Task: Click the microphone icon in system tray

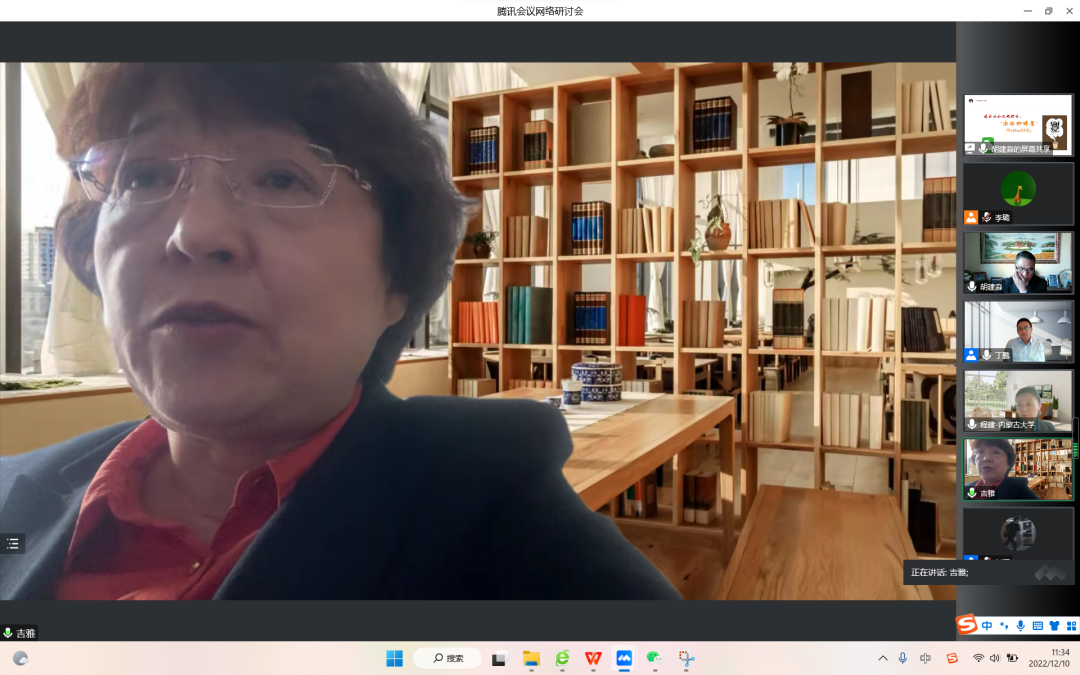Action: coord(903,658)
